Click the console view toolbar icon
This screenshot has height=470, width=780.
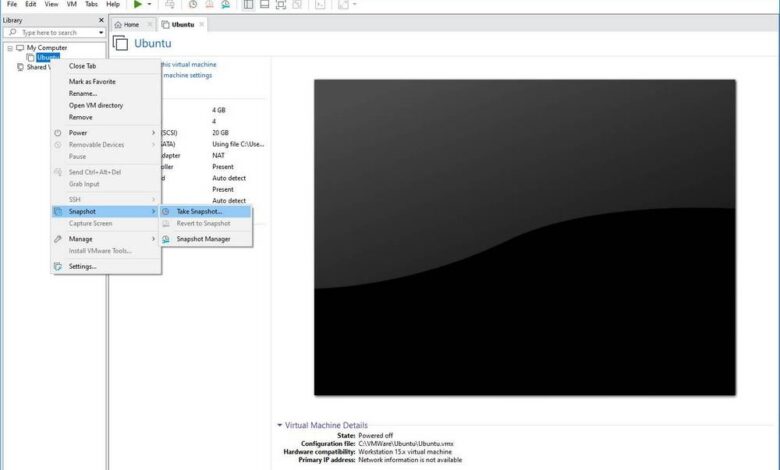(320, 4)
